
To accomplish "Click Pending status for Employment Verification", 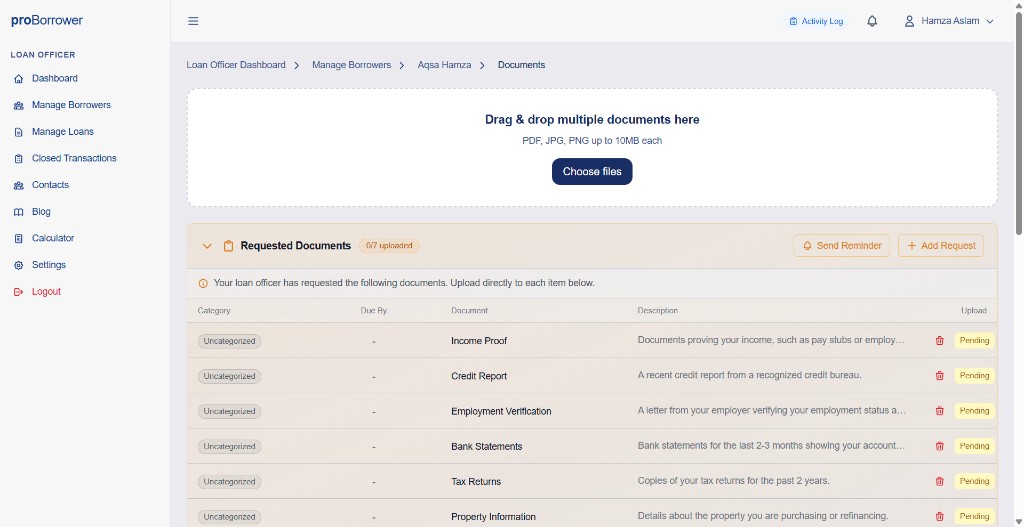I will 974,411.
